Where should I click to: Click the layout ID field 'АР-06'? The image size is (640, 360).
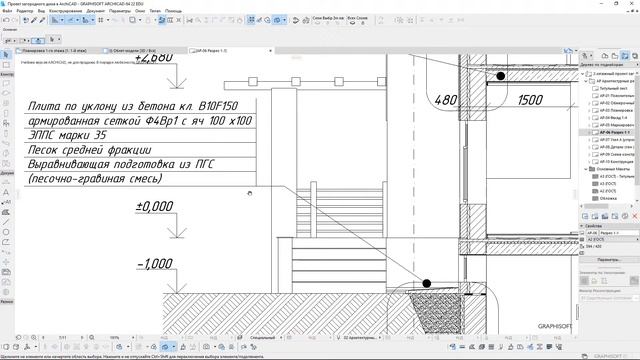[592, 233]
